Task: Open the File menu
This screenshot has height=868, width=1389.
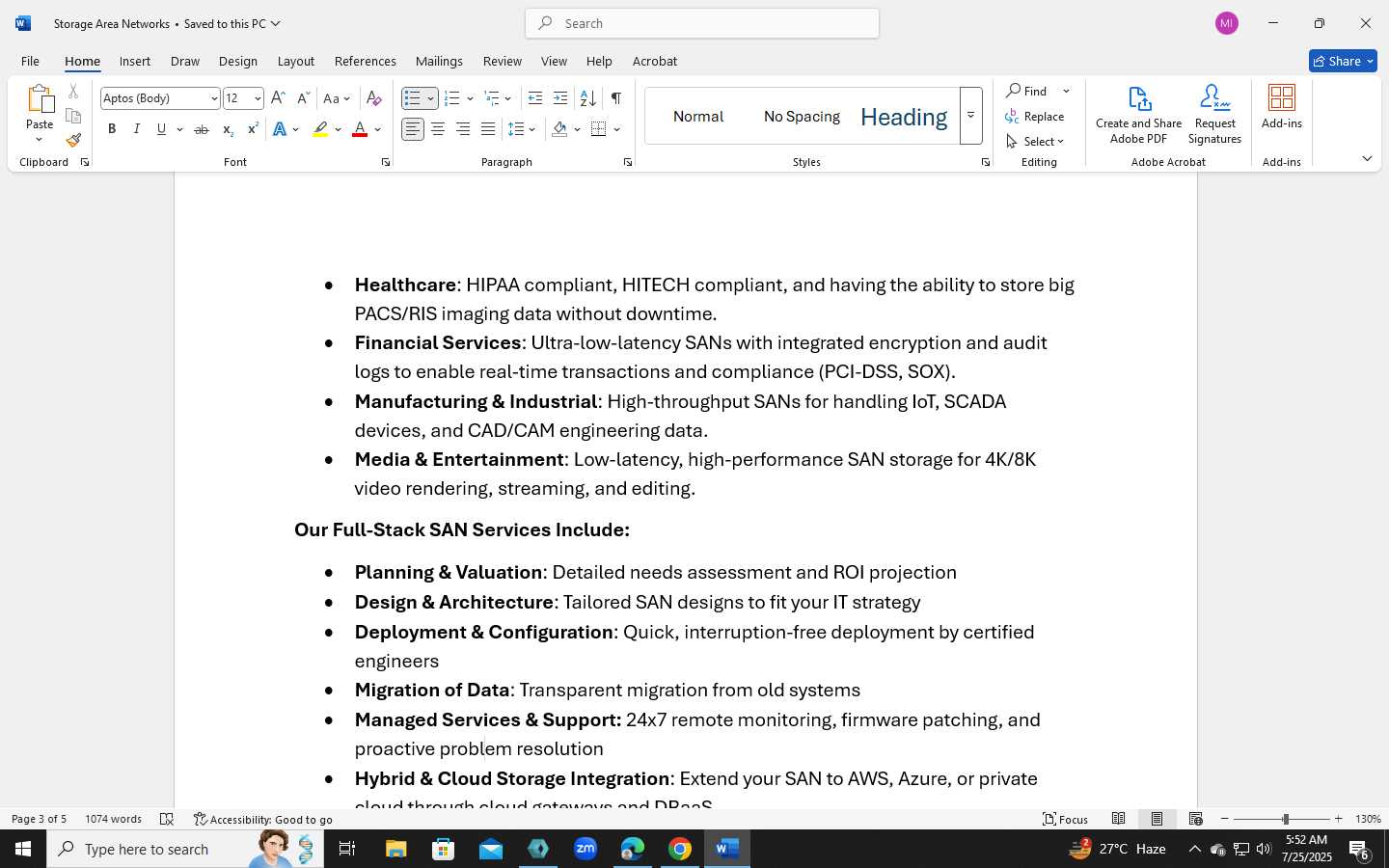Action: click(x=30, y=61)
